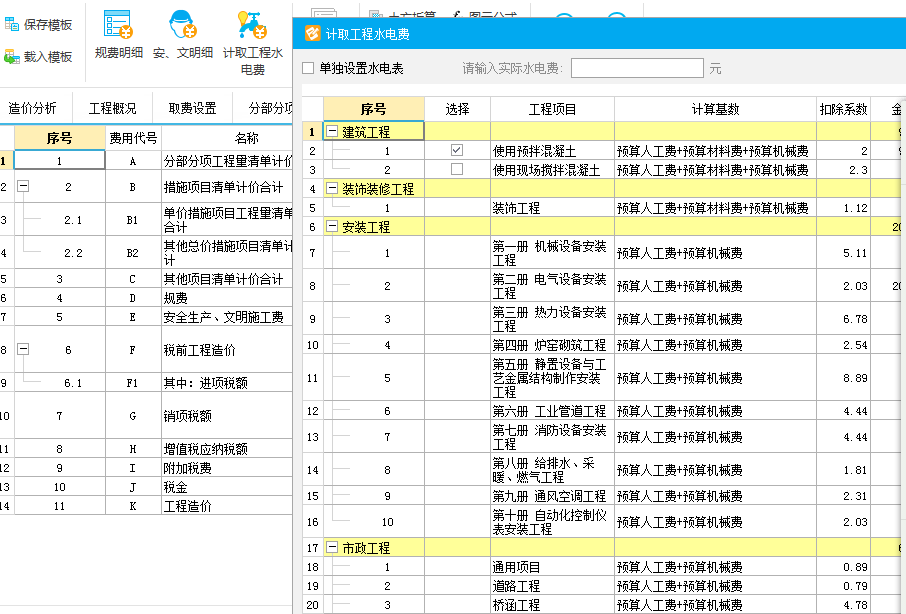Click the dialog title icon of 计取工程水电费

312,34
